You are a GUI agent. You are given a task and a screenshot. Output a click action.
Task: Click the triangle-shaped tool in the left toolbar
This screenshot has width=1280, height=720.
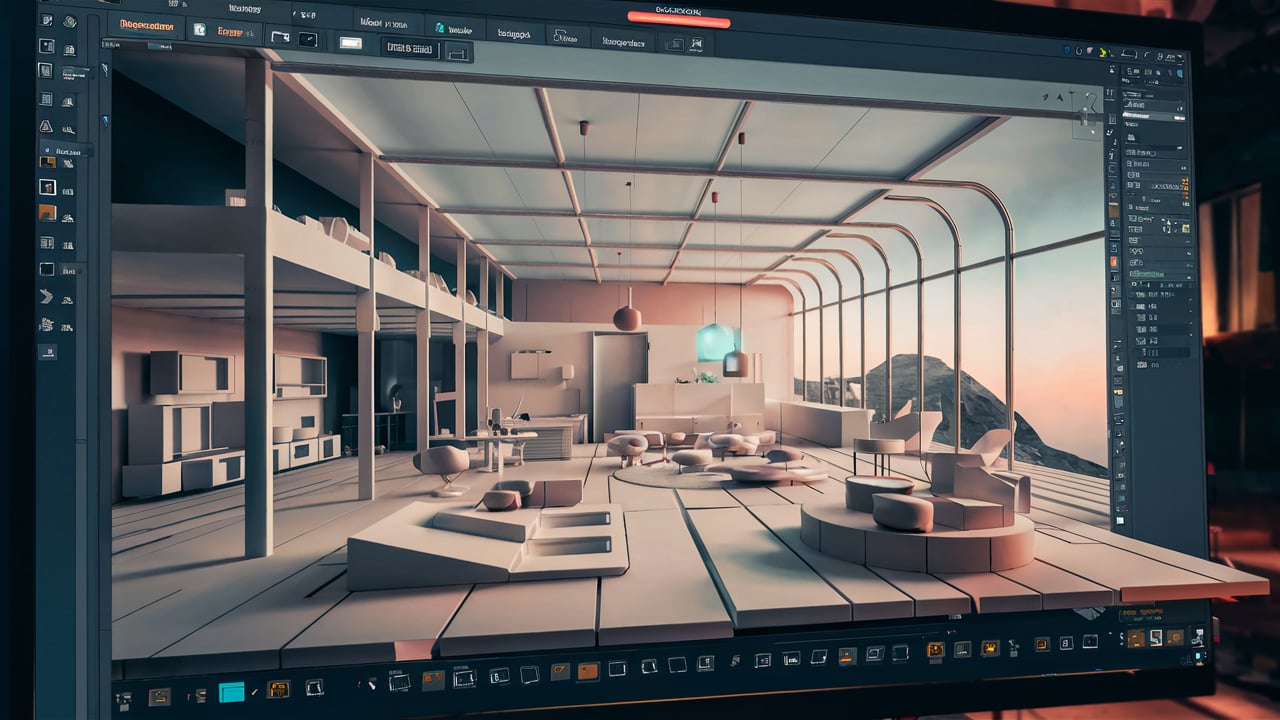point(46,127)
